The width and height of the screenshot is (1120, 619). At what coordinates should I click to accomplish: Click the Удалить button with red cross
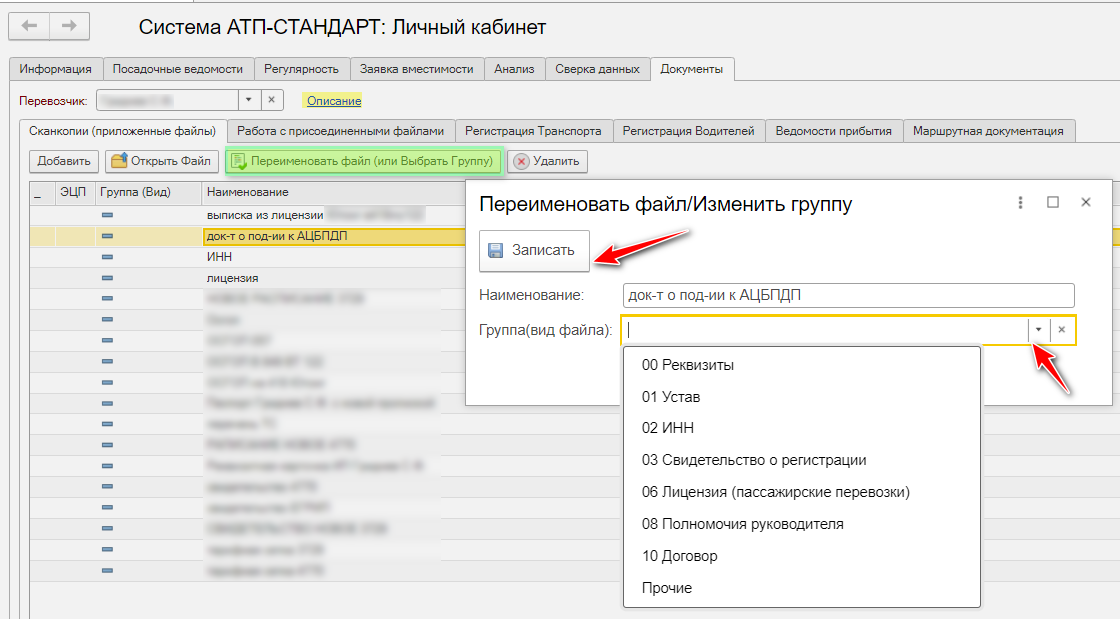coord(548,161)
